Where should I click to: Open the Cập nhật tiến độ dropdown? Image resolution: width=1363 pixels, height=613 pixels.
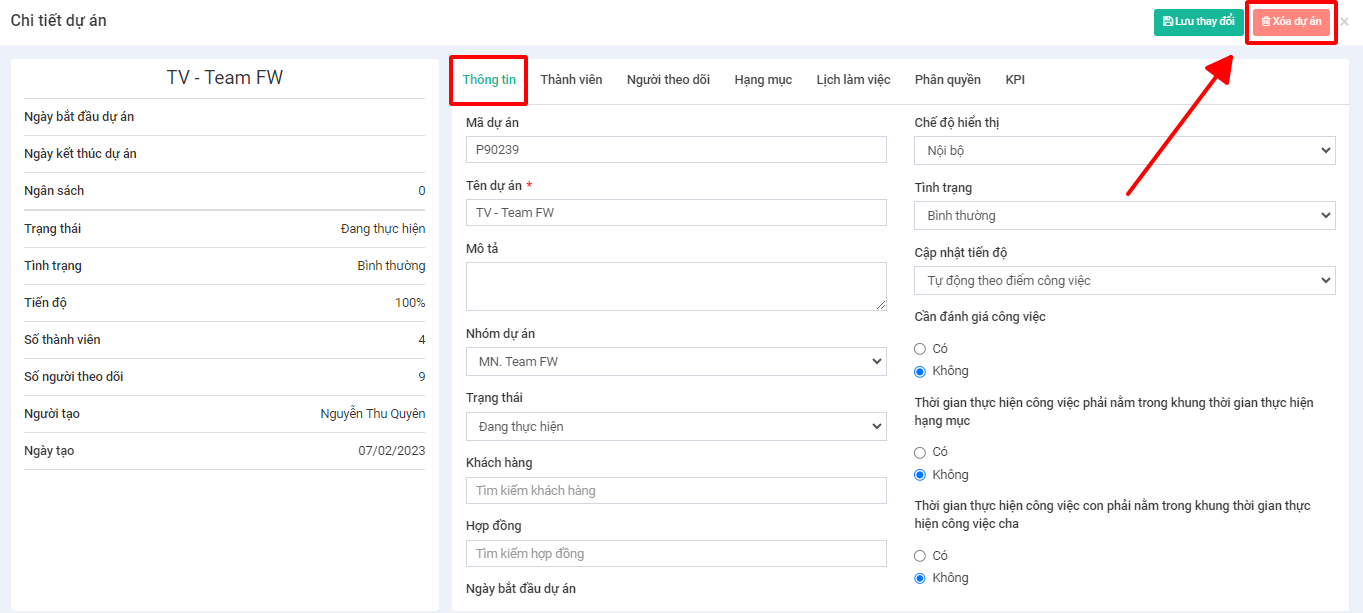(x=1124, y=280)
